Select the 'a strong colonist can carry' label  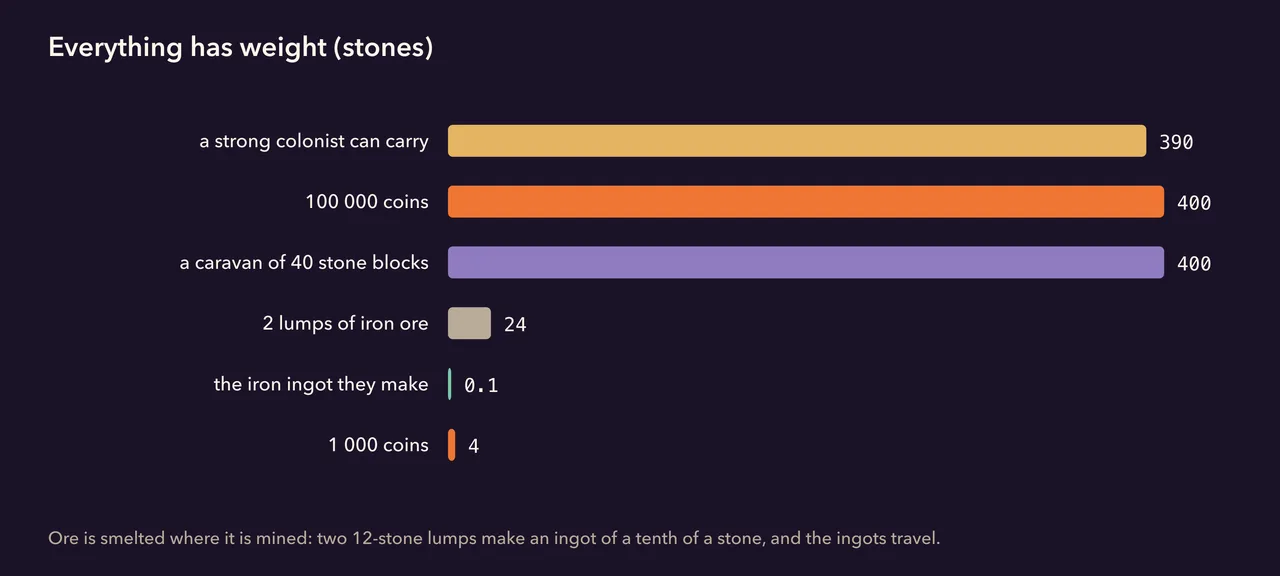pyautogui.click(x=314, y=141)
